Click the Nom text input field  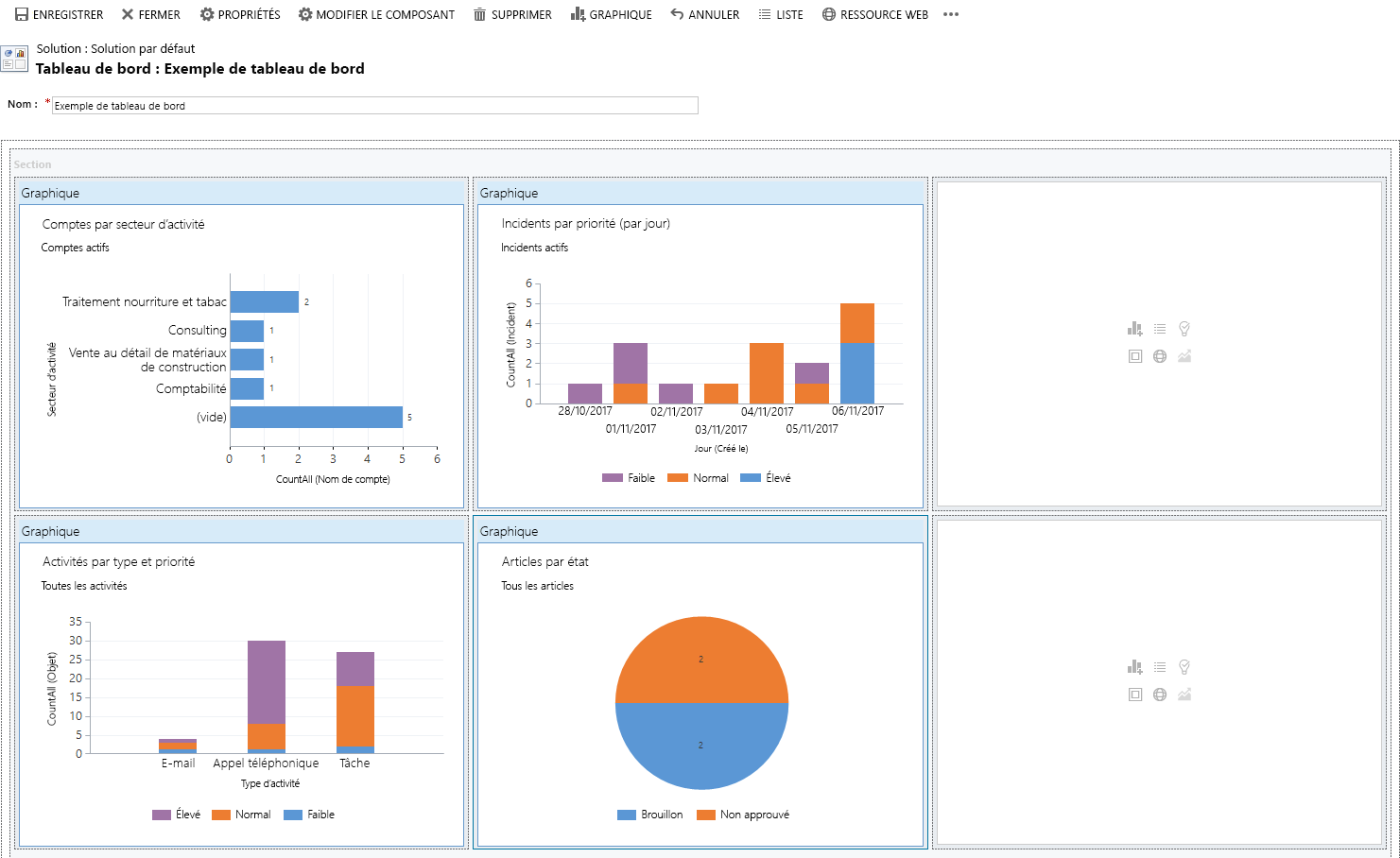pyautogui.click(x=375, y=106)
